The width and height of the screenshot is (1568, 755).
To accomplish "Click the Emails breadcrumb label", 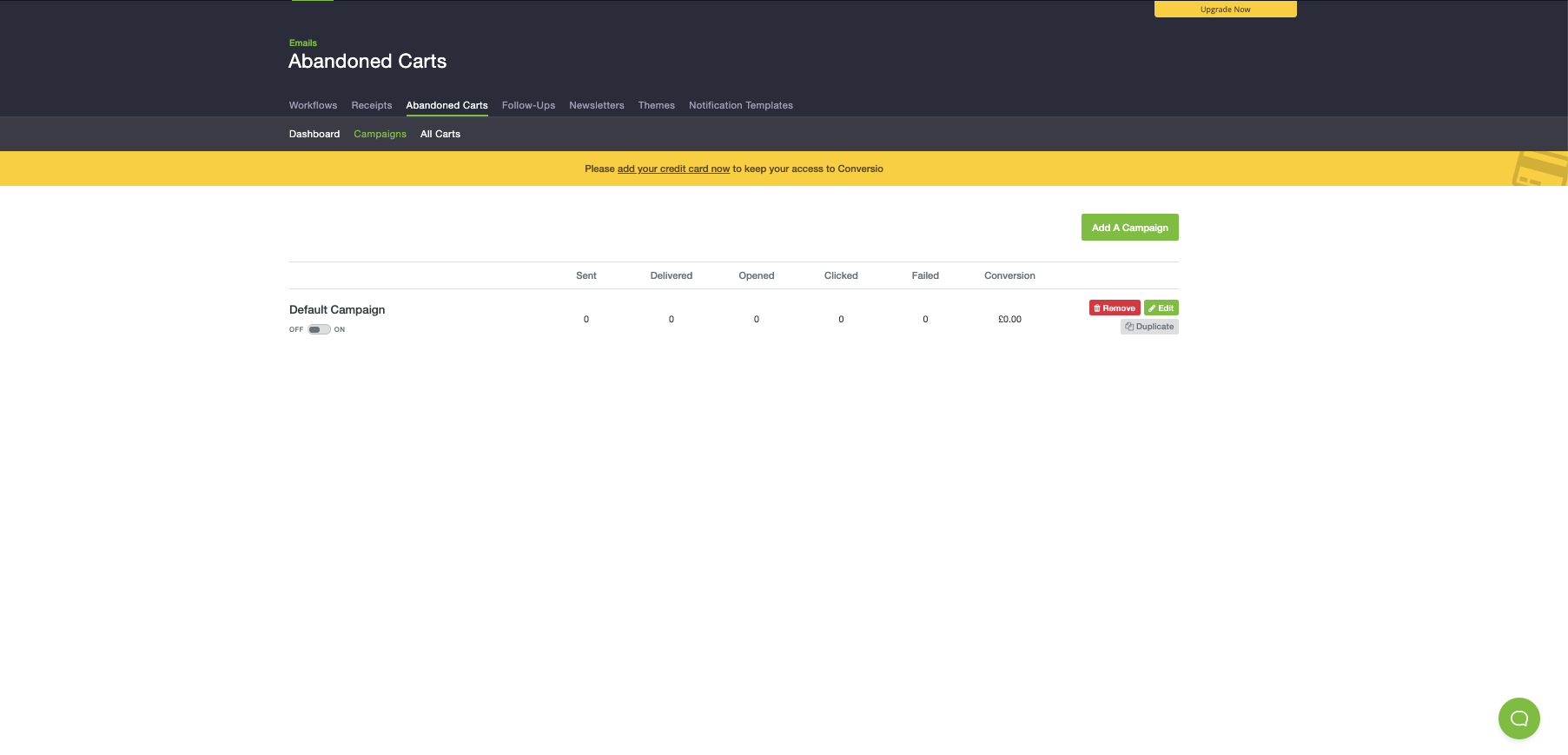I will (x=303, y=43).
